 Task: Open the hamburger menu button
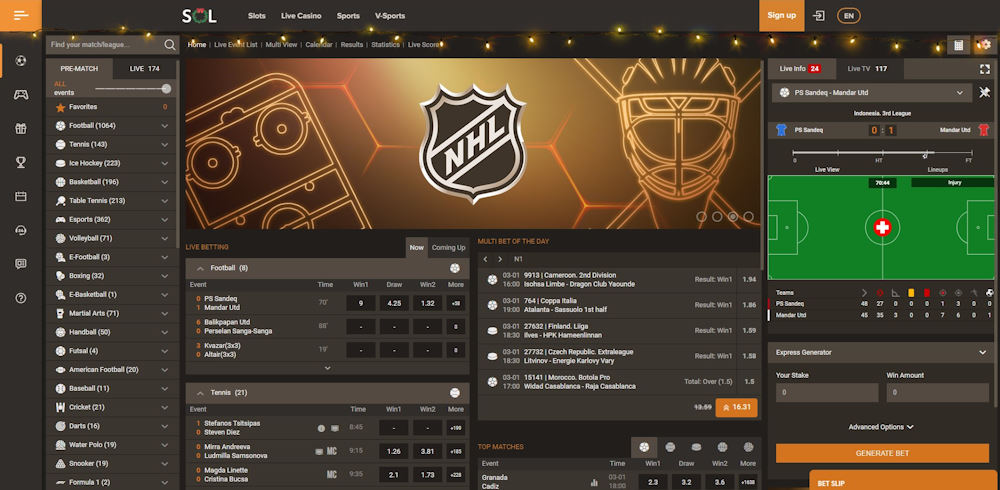click(21, 15)
